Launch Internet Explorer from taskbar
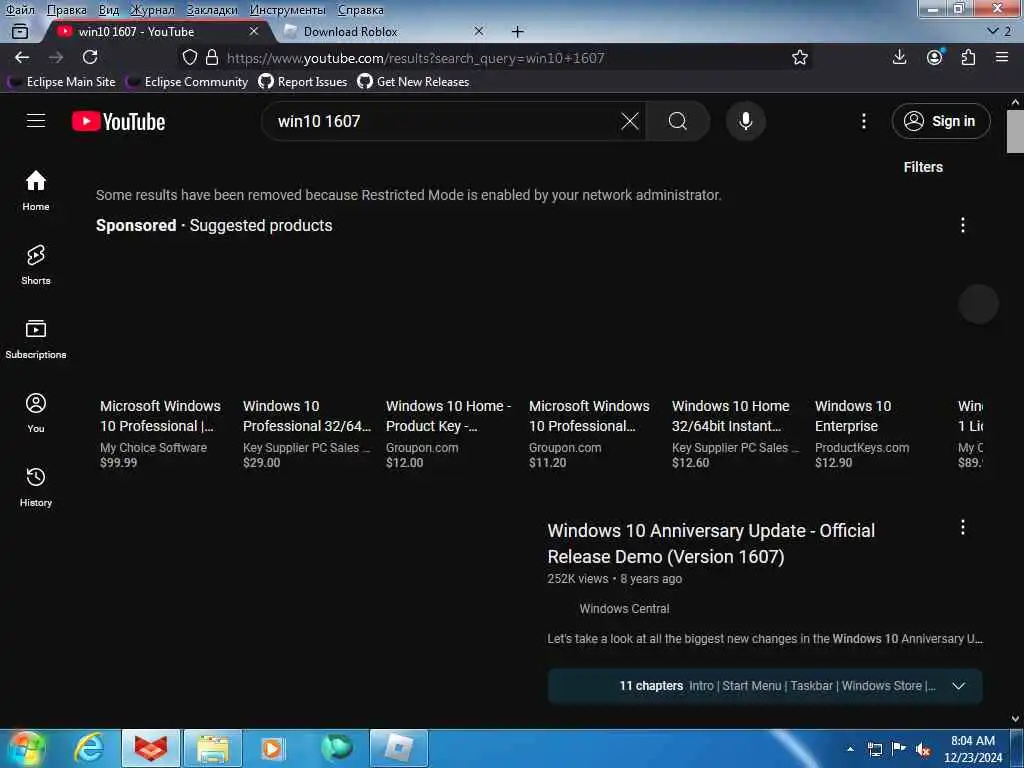Image resolution: width=1024 pixels, height=768 pixels. pyautogui.click(x=88, y=748)
